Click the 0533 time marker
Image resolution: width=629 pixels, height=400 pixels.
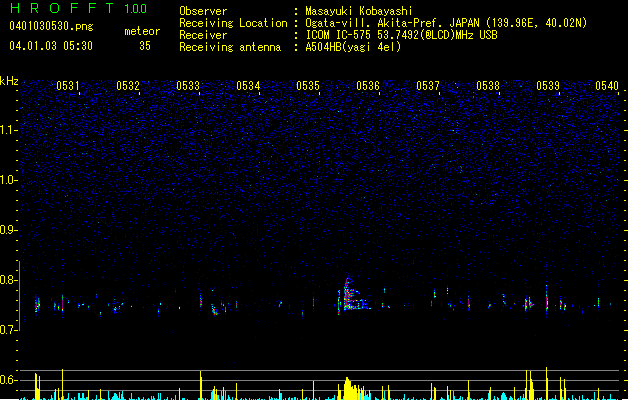(188, 86)
